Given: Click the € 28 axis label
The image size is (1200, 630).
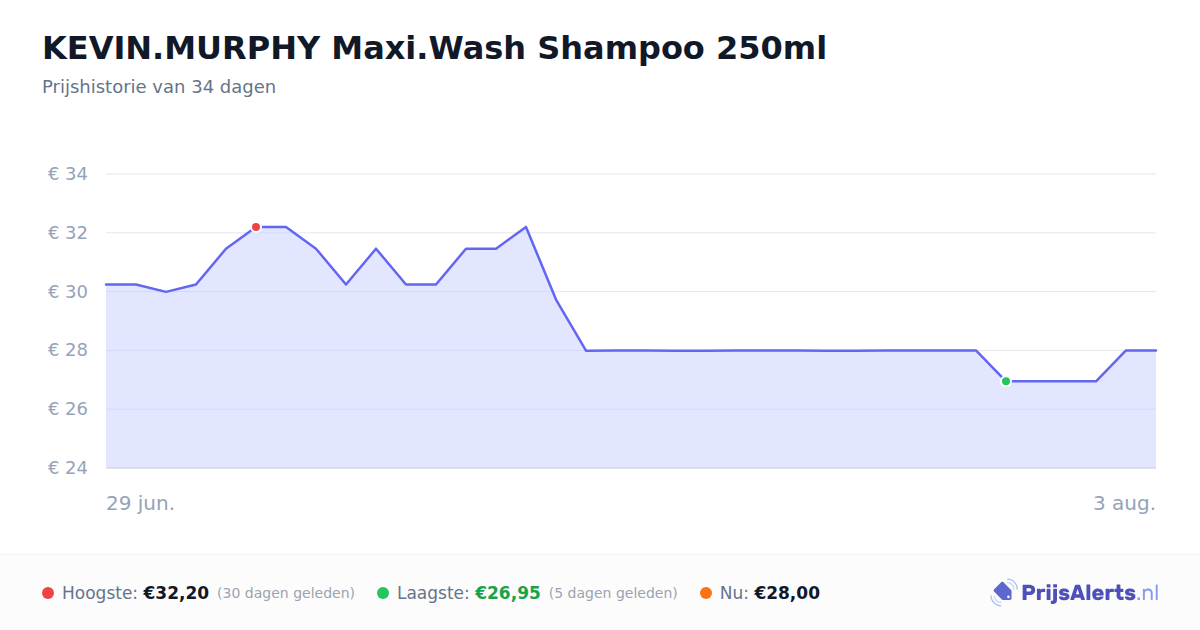Looking at the screenshot, I should (x=68, y=350).
